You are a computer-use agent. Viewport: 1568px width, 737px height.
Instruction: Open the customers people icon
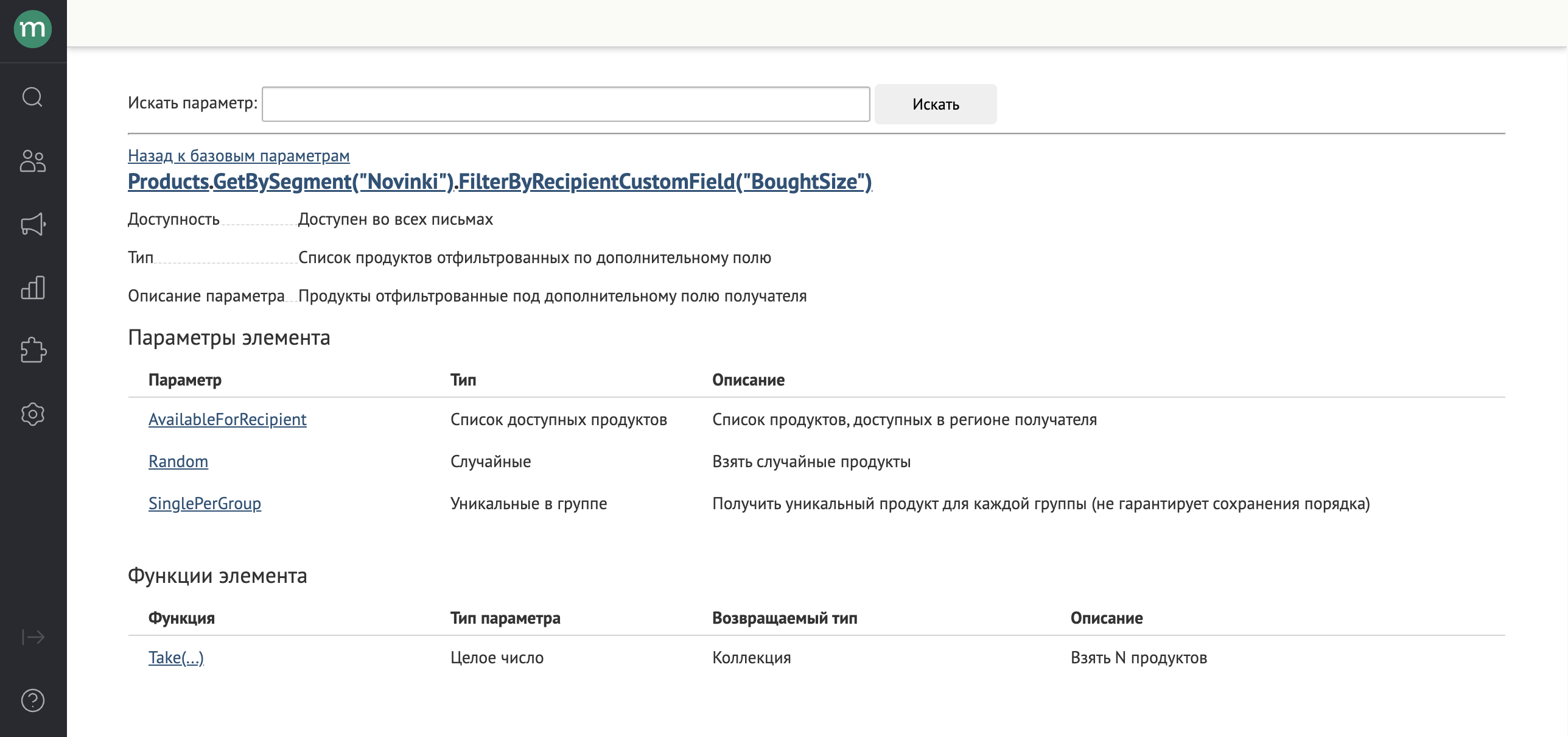[x=33, y=161]
